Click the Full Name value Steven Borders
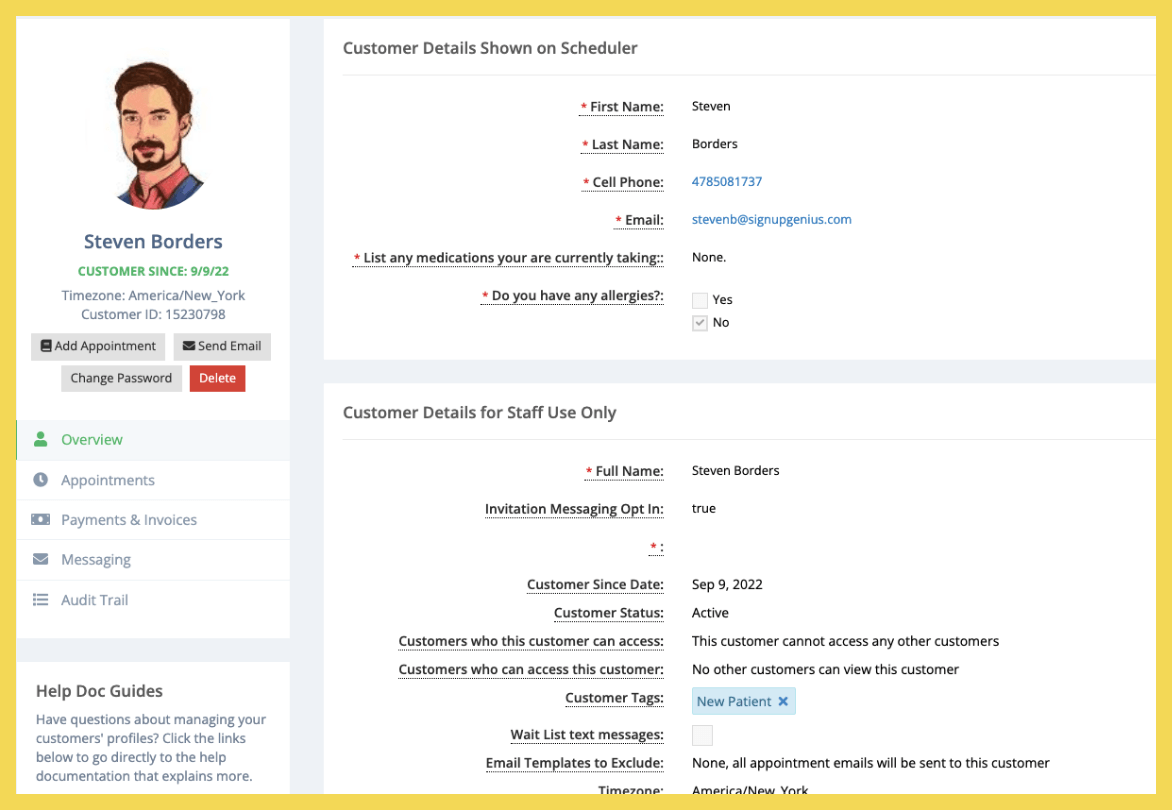 (x=735, y=471)
